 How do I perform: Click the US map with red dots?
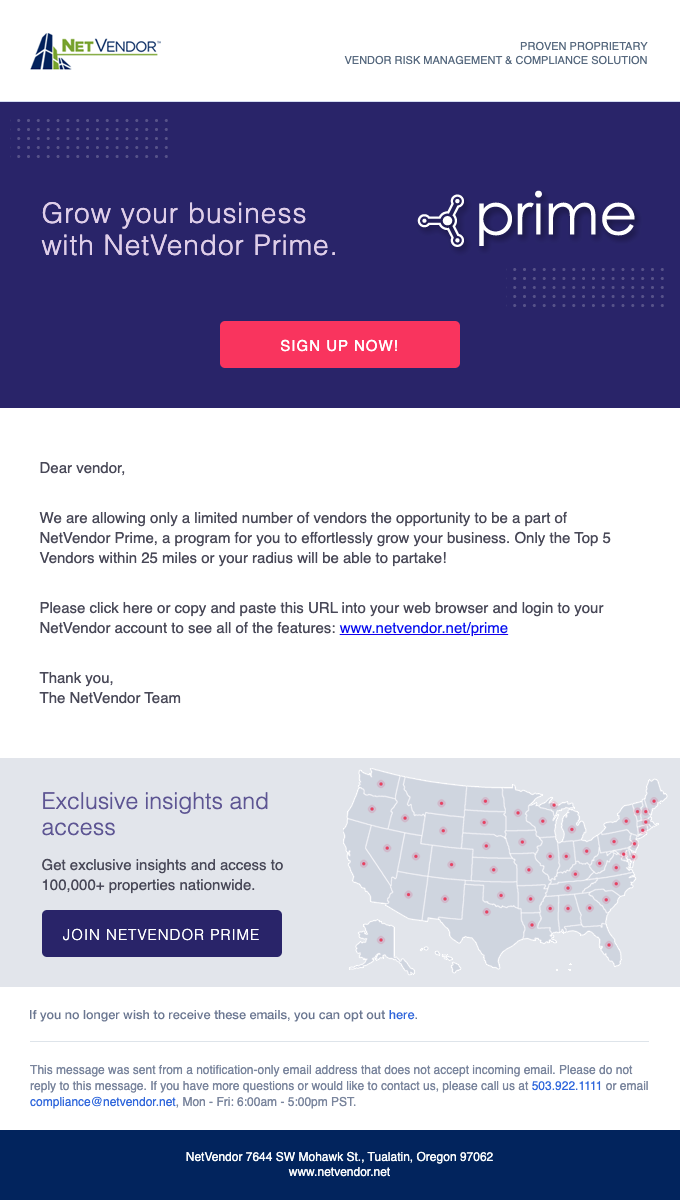[x=500, y=870]
